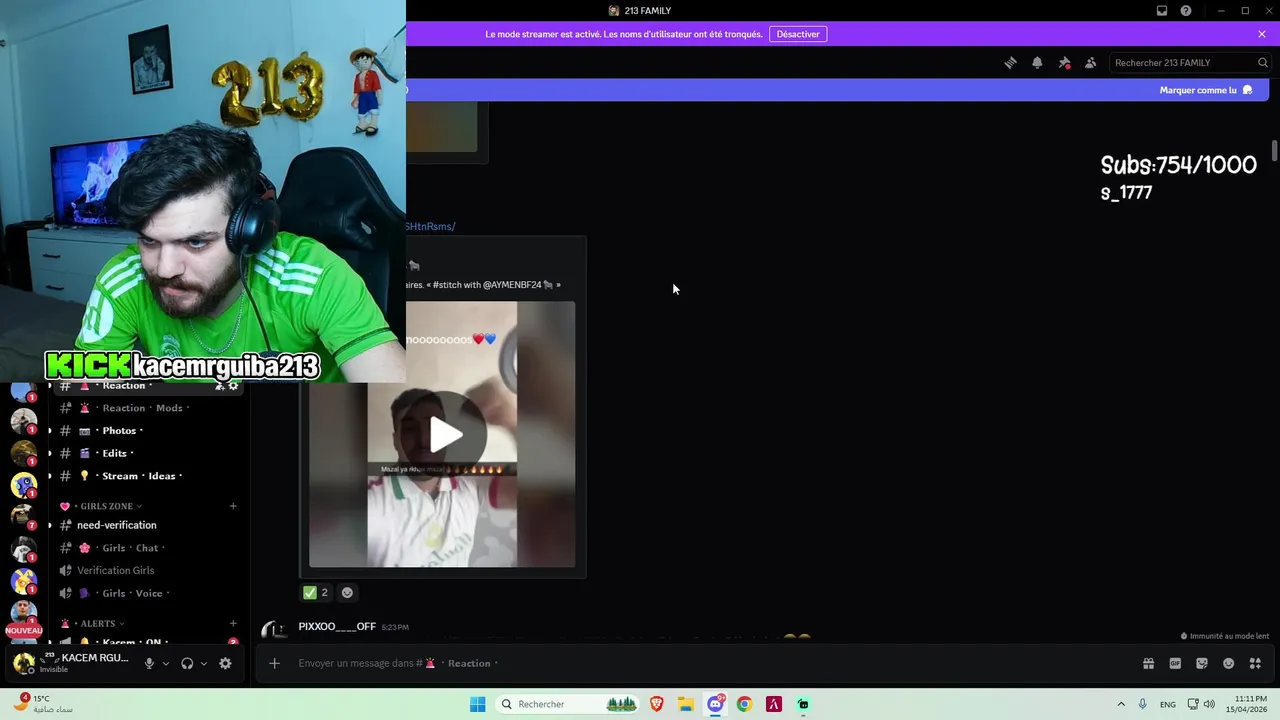Image resolution: width=1280 pixels, height=720 pixels.
Task: Open the apps launcher icon
Action: click(x=1255, y=663)
